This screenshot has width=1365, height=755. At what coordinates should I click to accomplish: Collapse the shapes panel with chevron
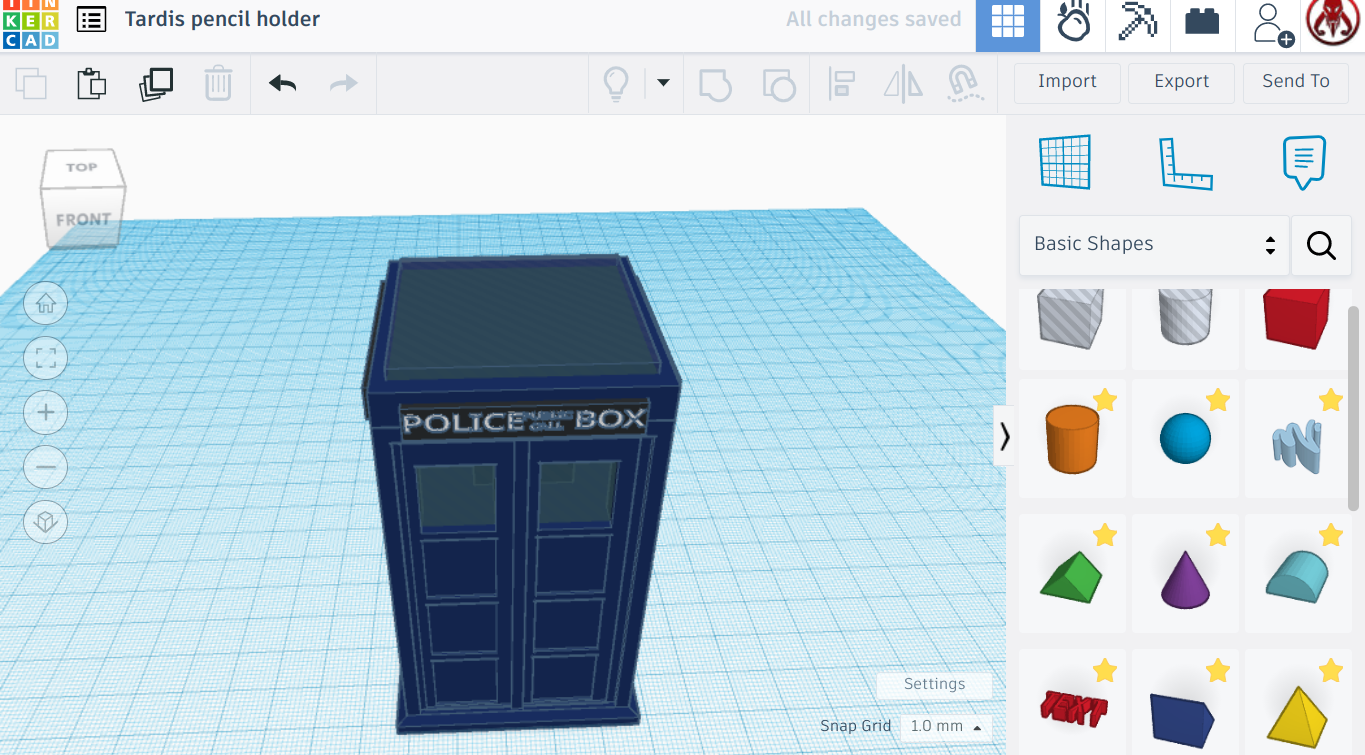coord(1004,436)
